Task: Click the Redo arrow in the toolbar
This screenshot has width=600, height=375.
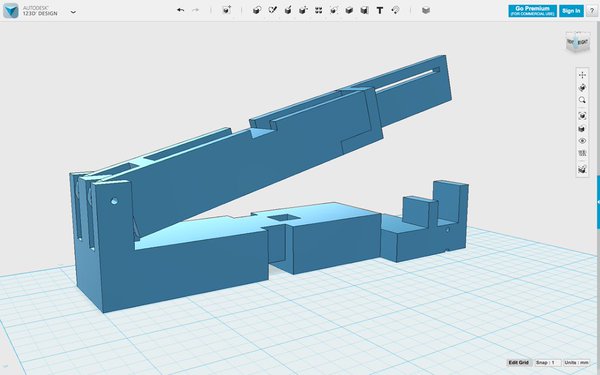Action: point(196,10)
